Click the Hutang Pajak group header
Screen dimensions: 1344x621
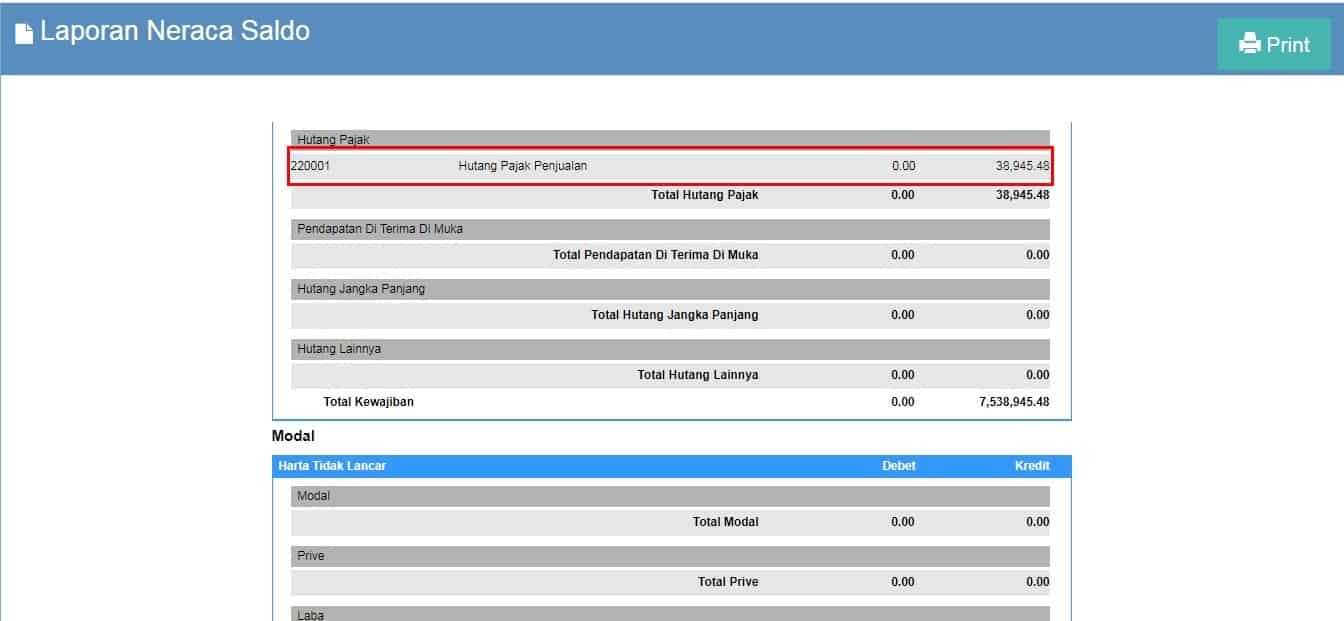[x=333, y=140]
